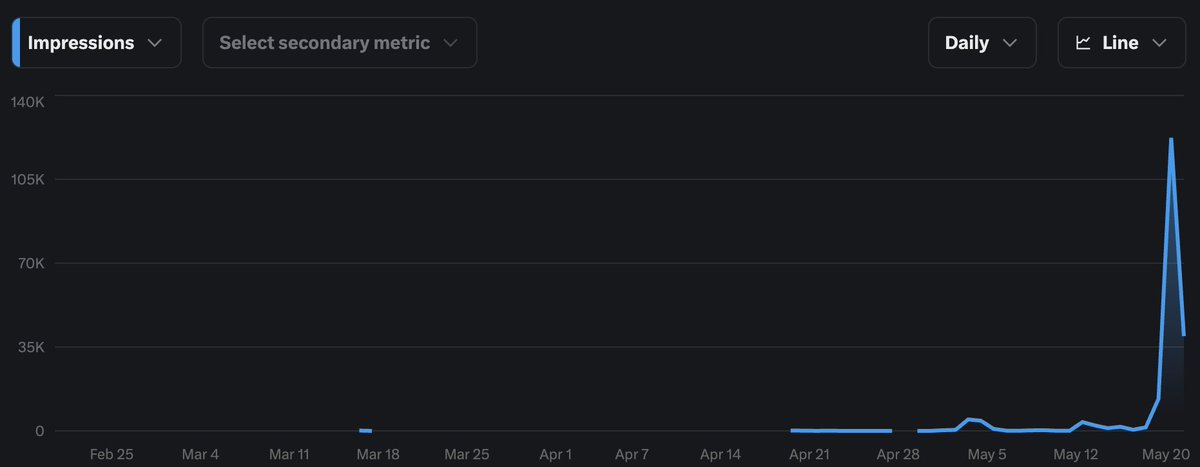Click the Feb 25 date label
The width and height of the screenshot is (1200, 467).
pyautogui.click(x=111, y=454)
